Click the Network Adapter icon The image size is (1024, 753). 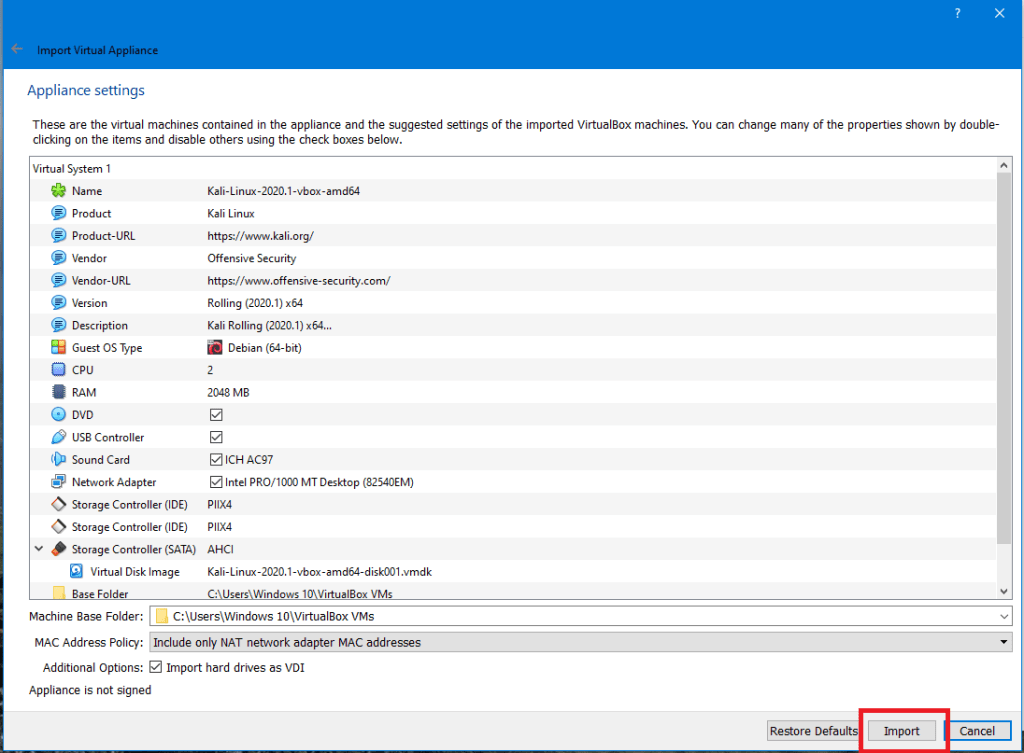point(58,482)
